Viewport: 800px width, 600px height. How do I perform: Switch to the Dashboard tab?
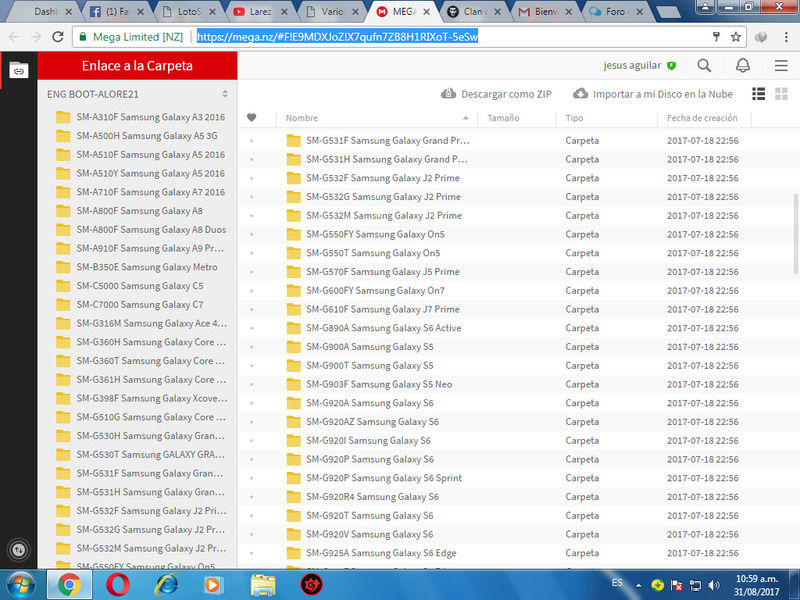pos(46,11)
